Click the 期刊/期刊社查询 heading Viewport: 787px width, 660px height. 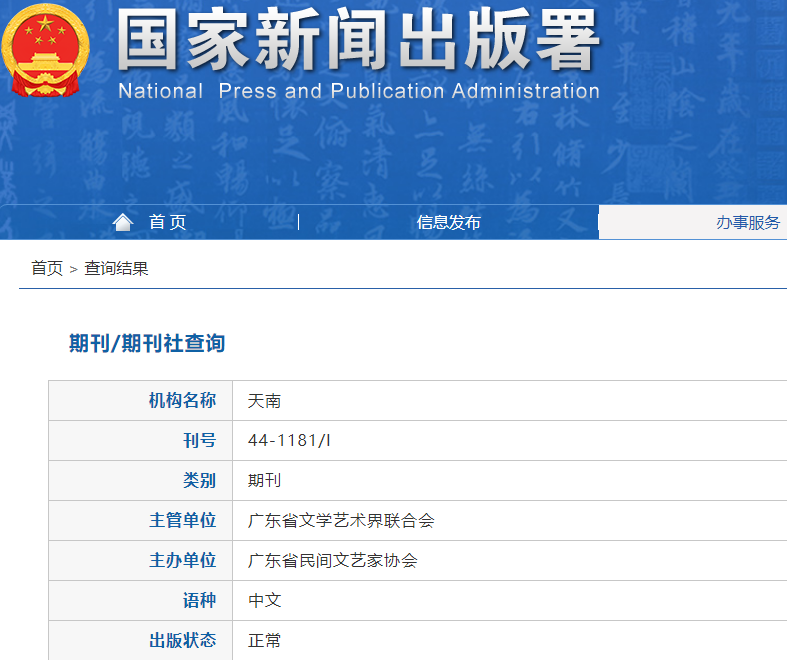tap(147, 343)
